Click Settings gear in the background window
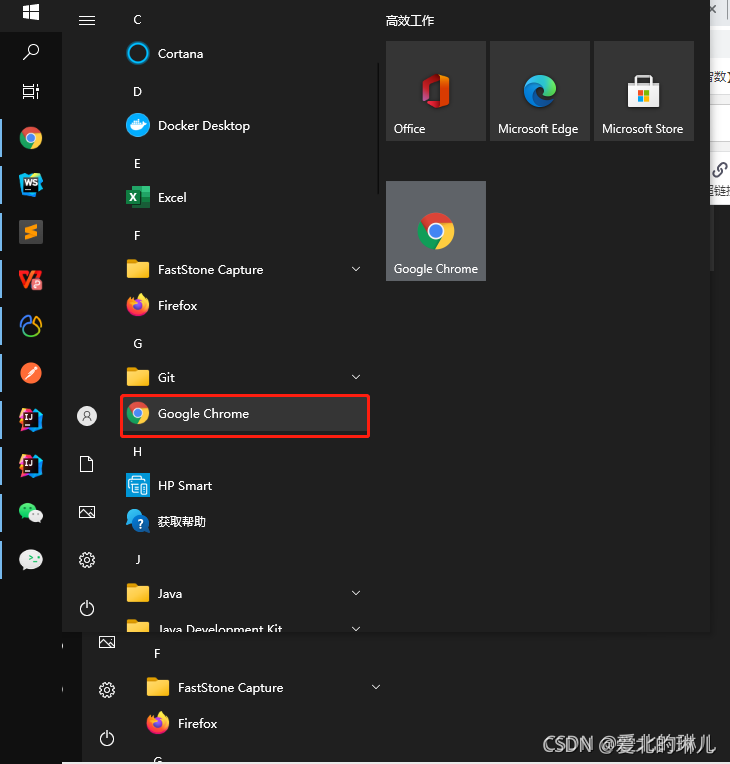 pyautogui.click(x=107, y=690)
